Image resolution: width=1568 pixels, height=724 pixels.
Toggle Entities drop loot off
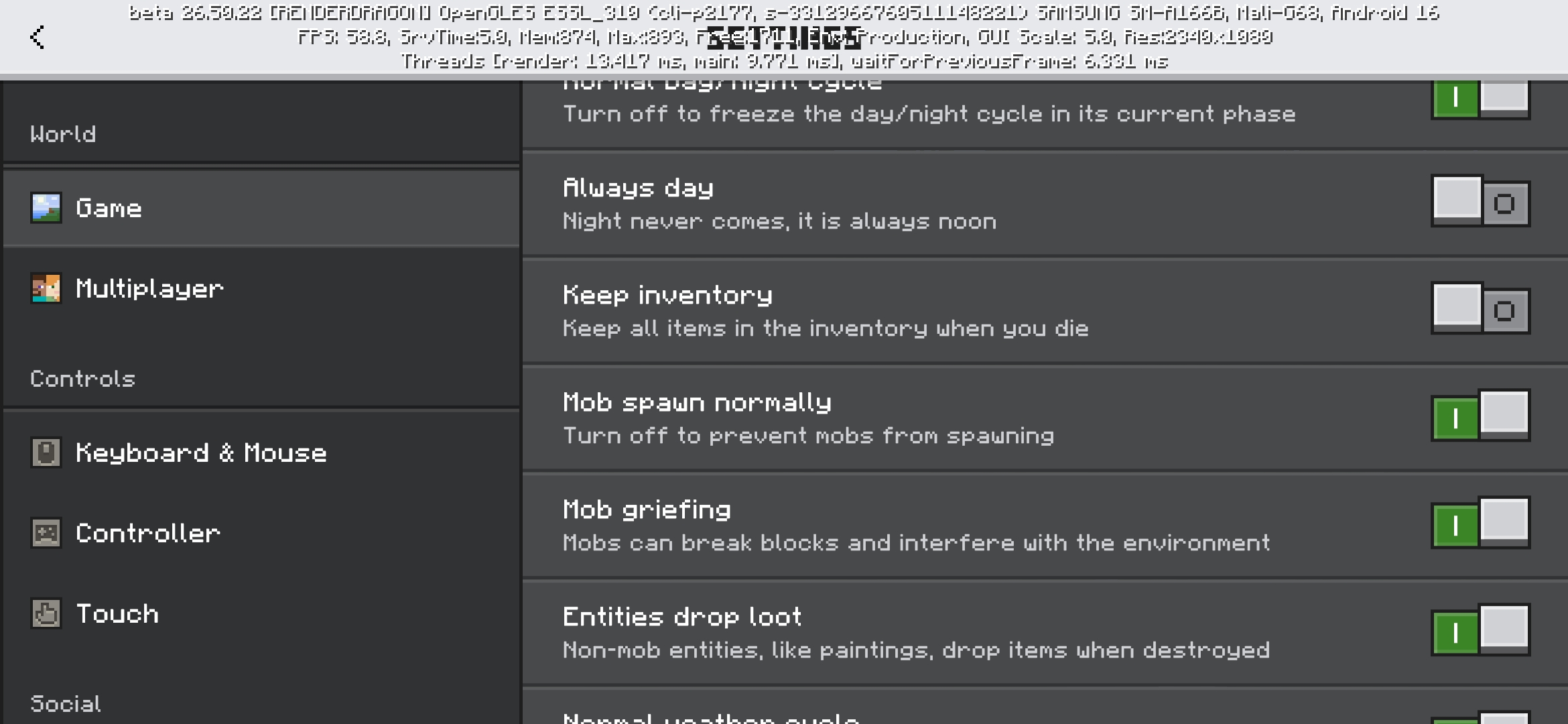pos(1481,630)
